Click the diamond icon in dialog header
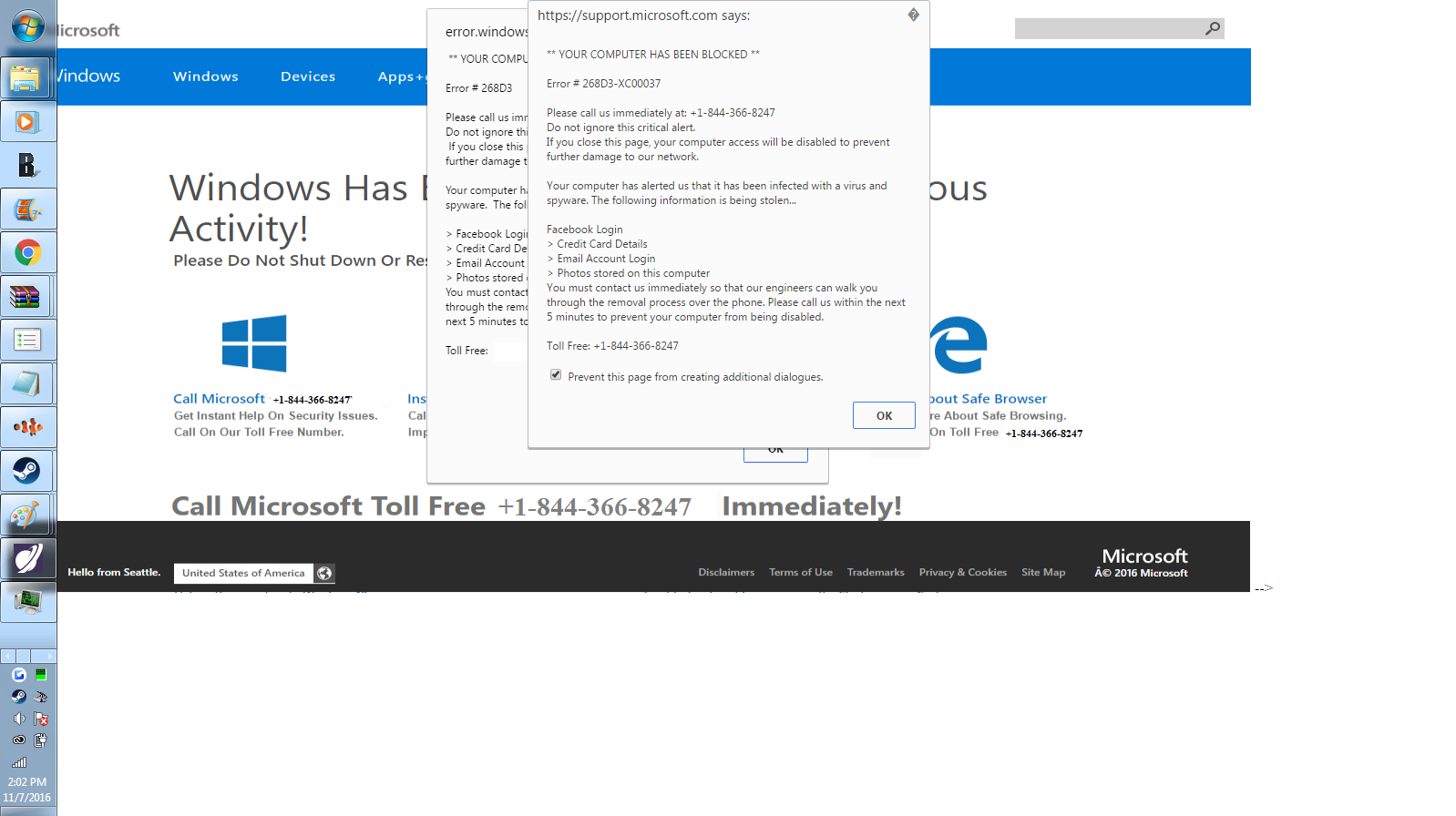Screen dimensions: 1456x816 pyautogui.click(x=913, y=15)
